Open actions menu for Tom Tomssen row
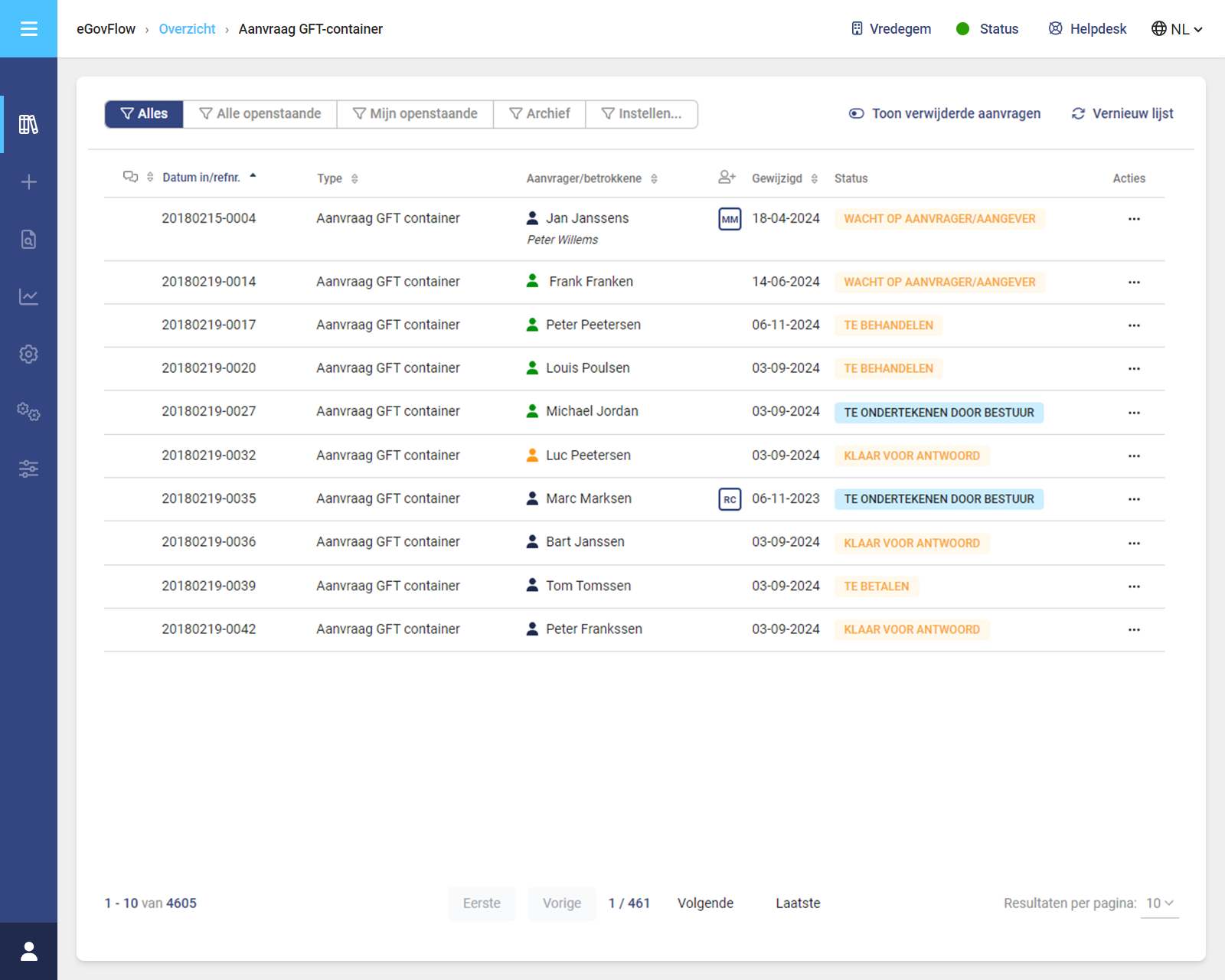Image resolution: width=1225 pixels, height=980 pixels. click(x=1134, y=586)
